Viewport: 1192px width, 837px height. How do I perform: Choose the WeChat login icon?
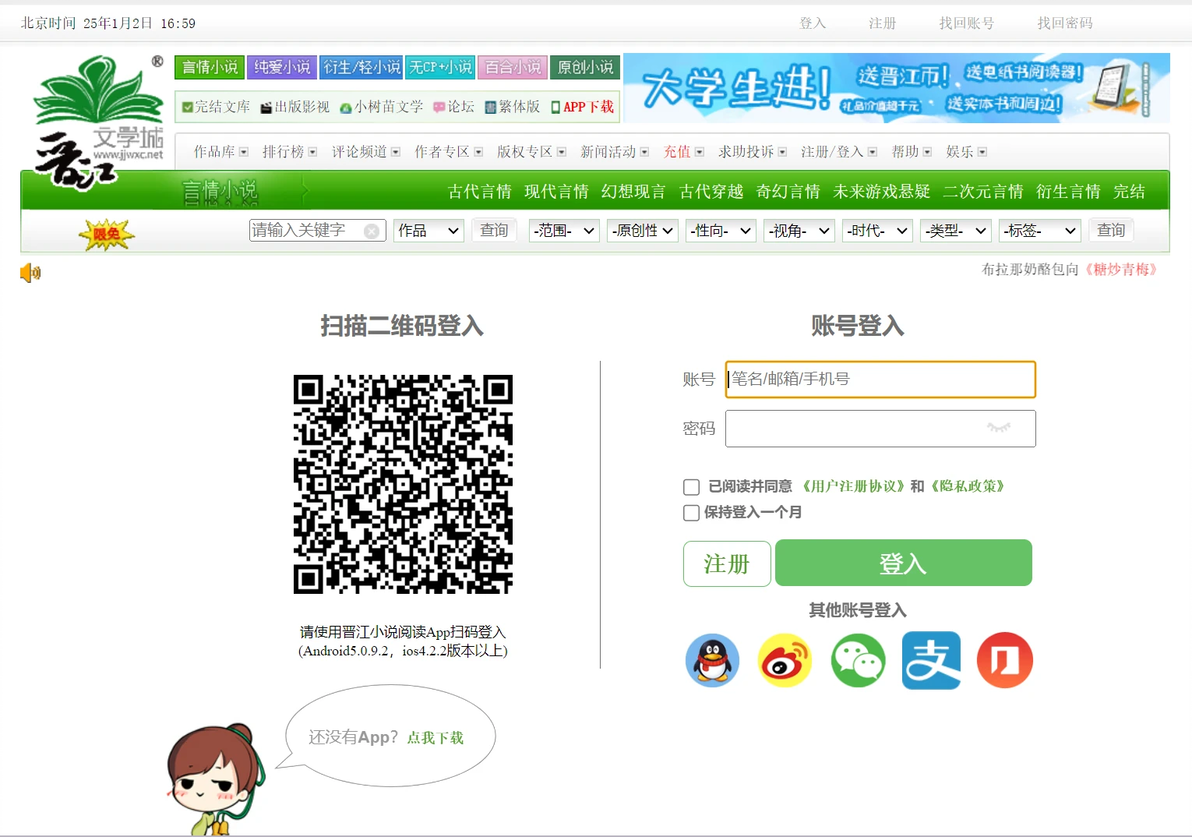click(858, 660)
